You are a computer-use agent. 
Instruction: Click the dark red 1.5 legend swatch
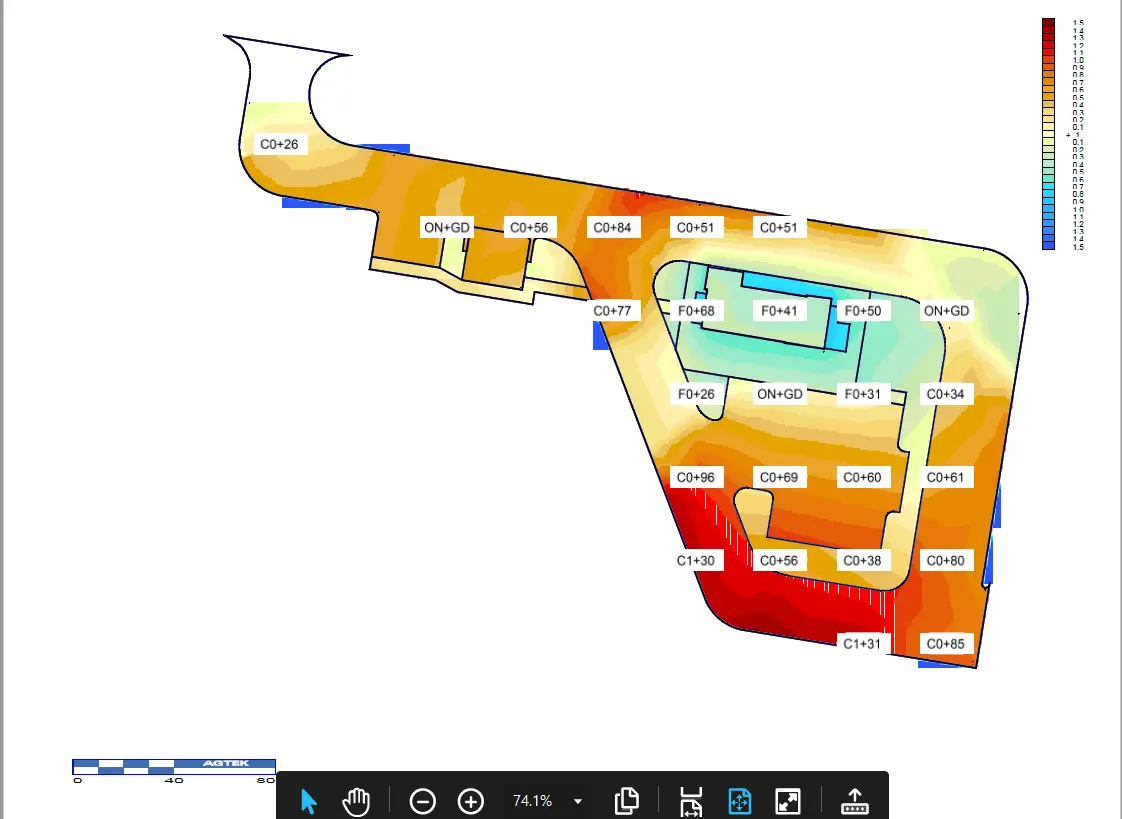(x=1048, y=22)
